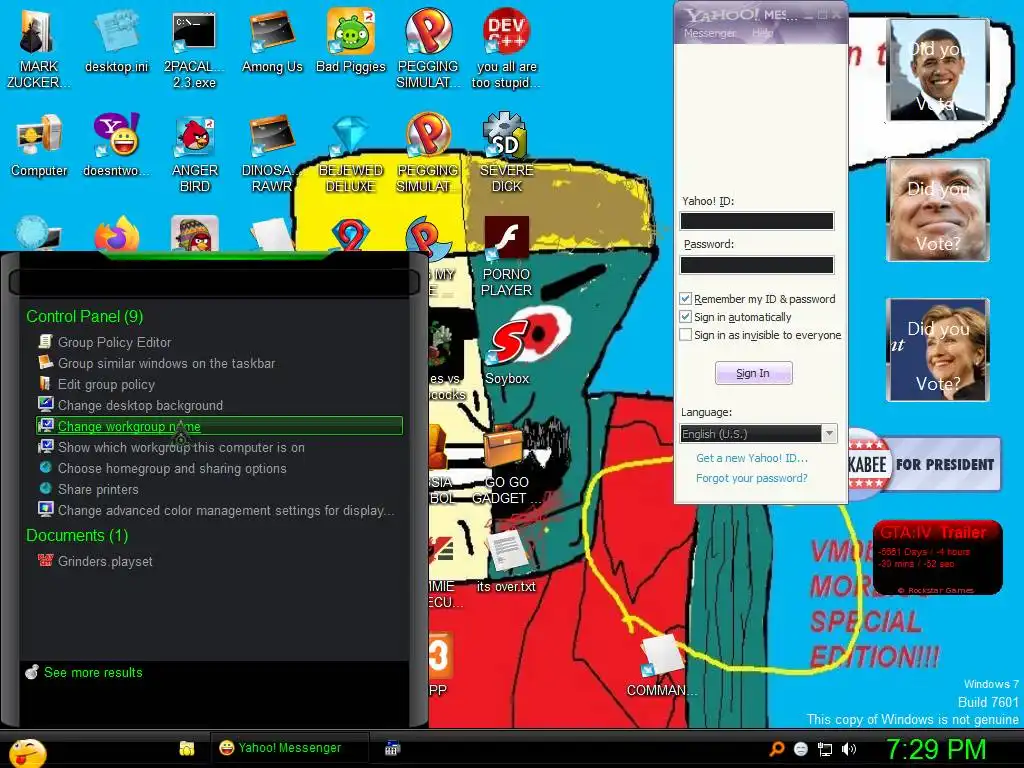Screen dimensions: 1024x768
Task: Click the calculator-like taskbar icon
Action: point(392,748)
